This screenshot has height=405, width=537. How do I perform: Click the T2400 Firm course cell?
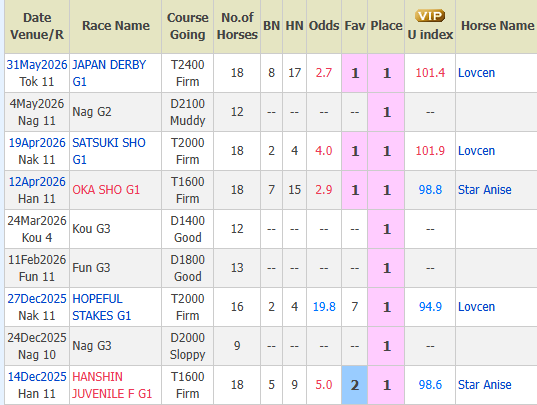[188, 73]
